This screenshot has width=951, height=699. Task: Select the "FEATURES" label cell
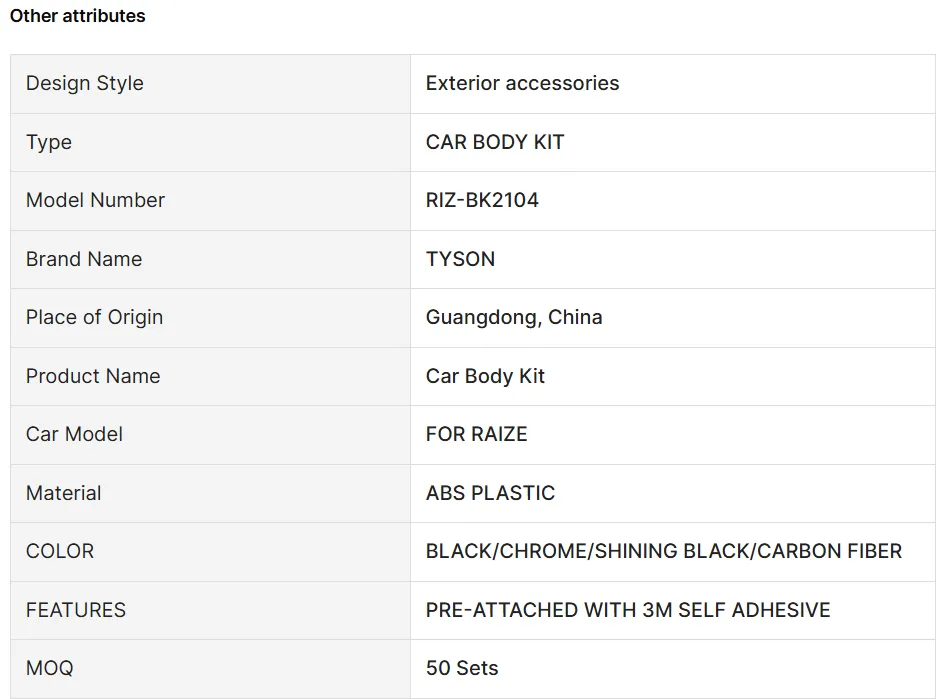pyautogui.click(x=76, y=610)
